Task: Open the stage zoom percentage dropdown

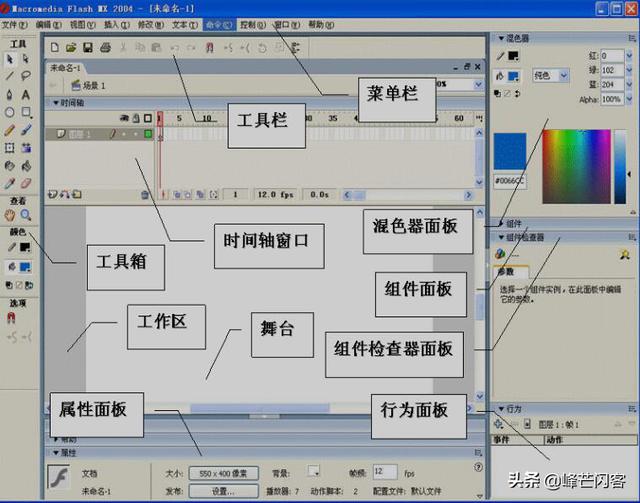Action: (x=478, y=85)
